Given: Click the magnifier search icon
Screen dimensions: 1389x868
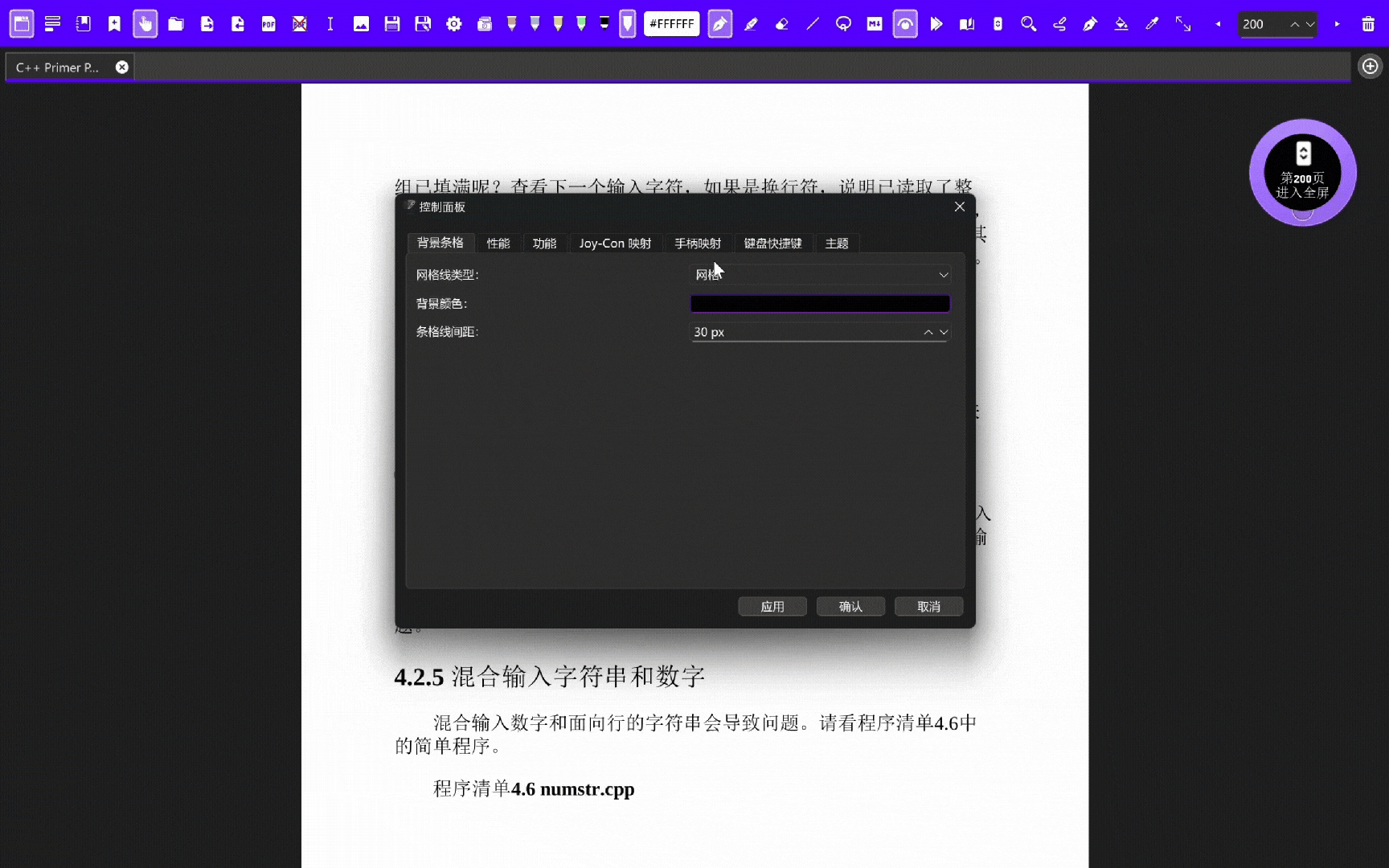Looking at the screenshot, I should pos(1028,24).
